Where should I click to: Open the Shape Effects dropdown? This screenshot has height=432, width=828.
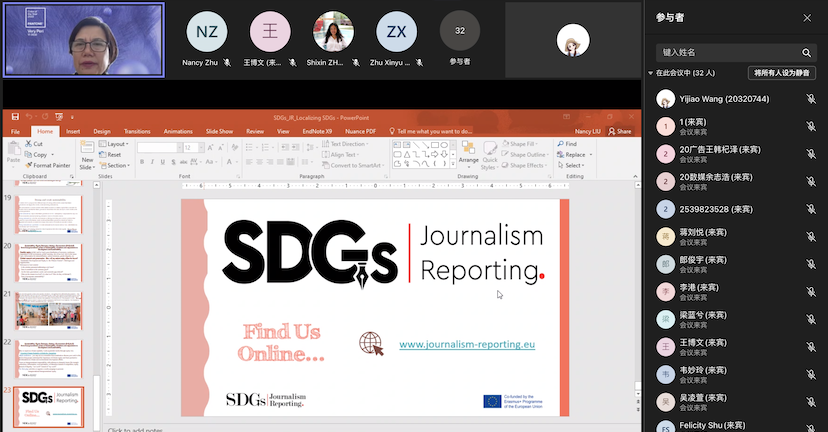[x=525, y=165]
